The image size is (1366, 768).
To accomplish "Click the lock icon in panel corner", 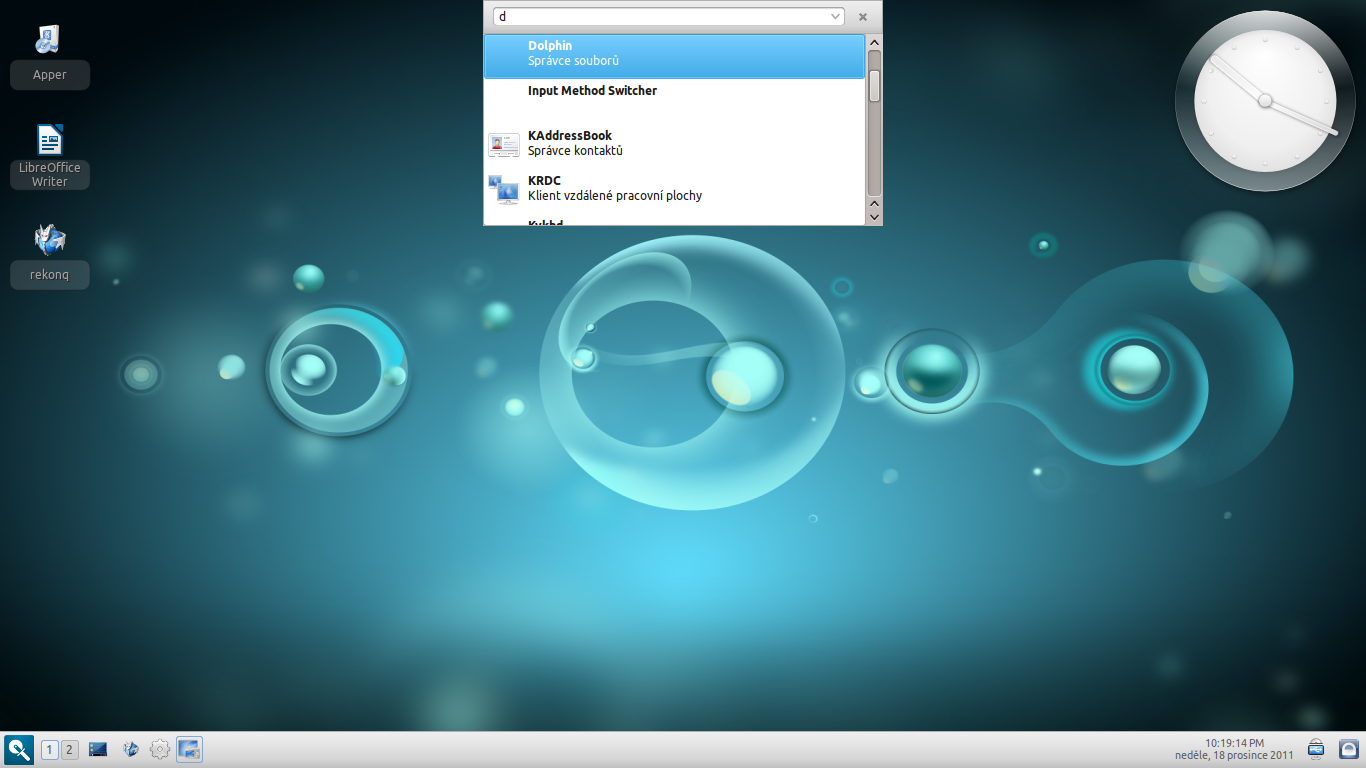I will [x=1348, y=749].
